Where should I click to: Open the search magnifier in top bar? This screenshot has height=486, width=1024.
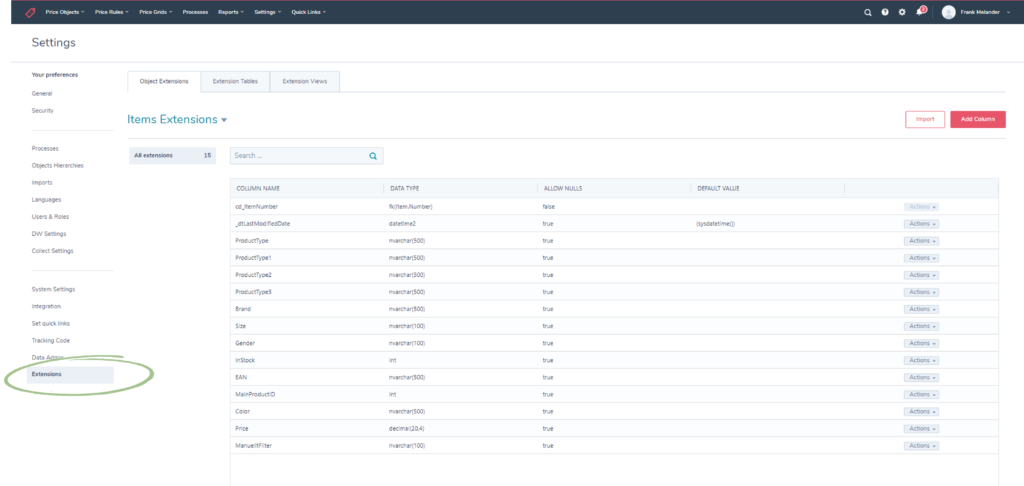click(x=867, y=12)
